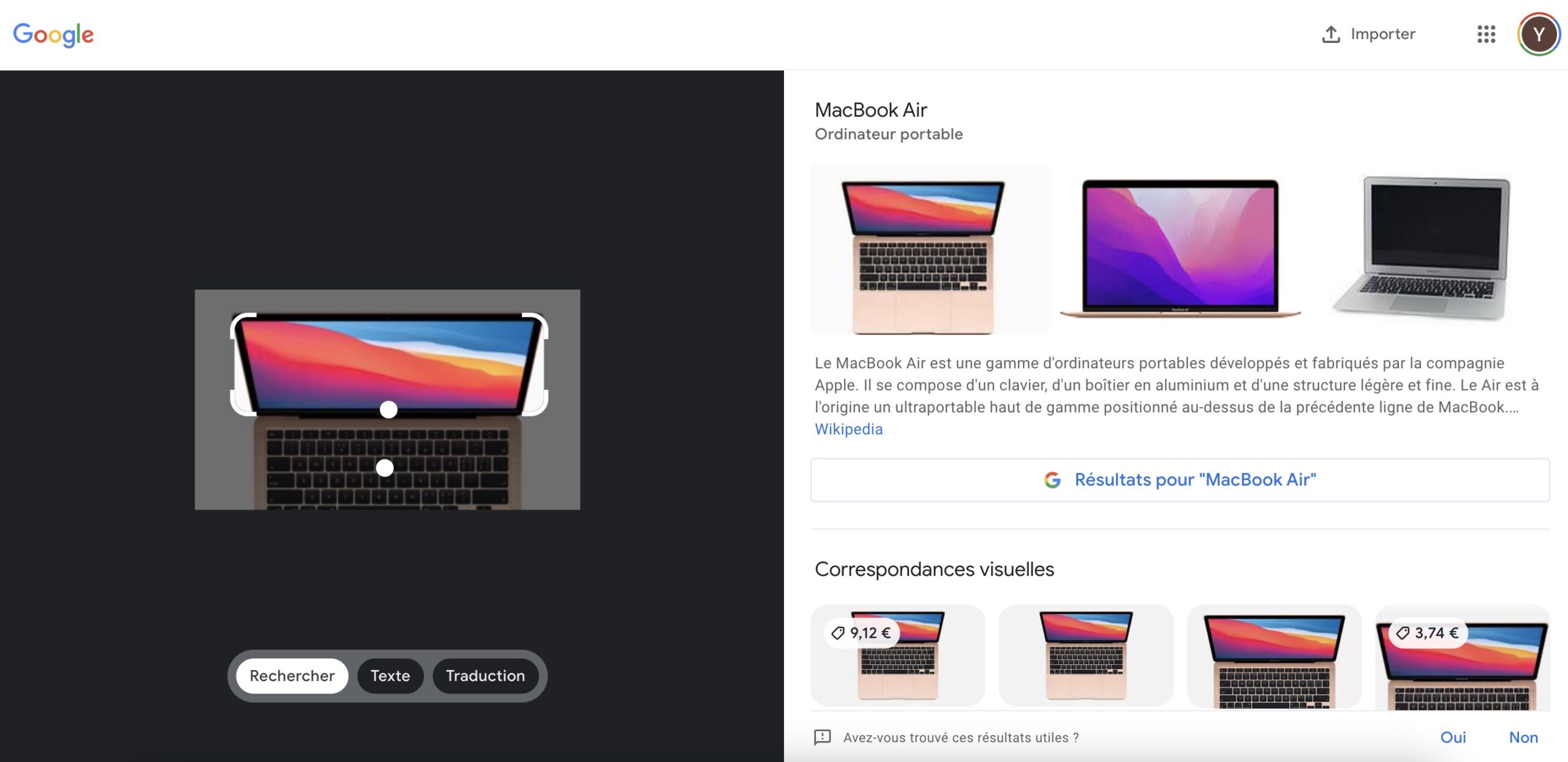Viewport: 1568px width, 762px height.
Task: Click the 9,12 € price tag badge
Action: click(861, 633)
